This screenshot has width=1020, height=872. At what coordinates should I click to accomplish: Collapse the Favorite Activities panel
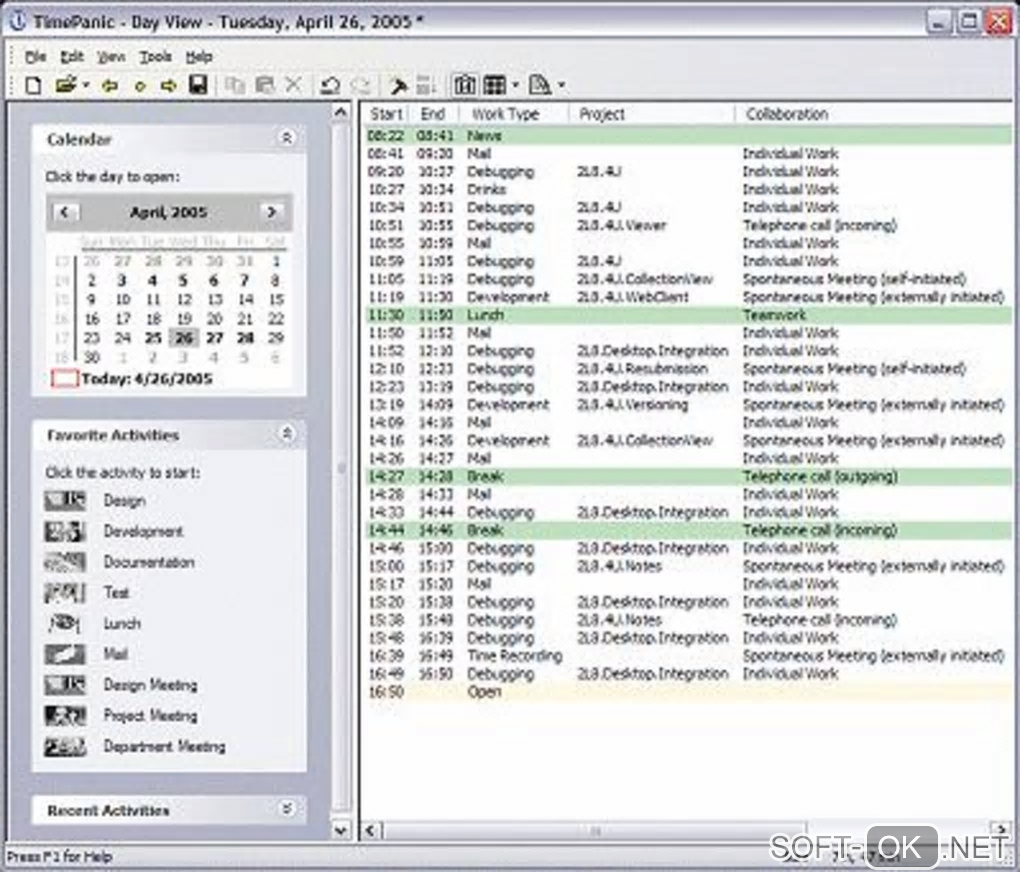point(286,433)
